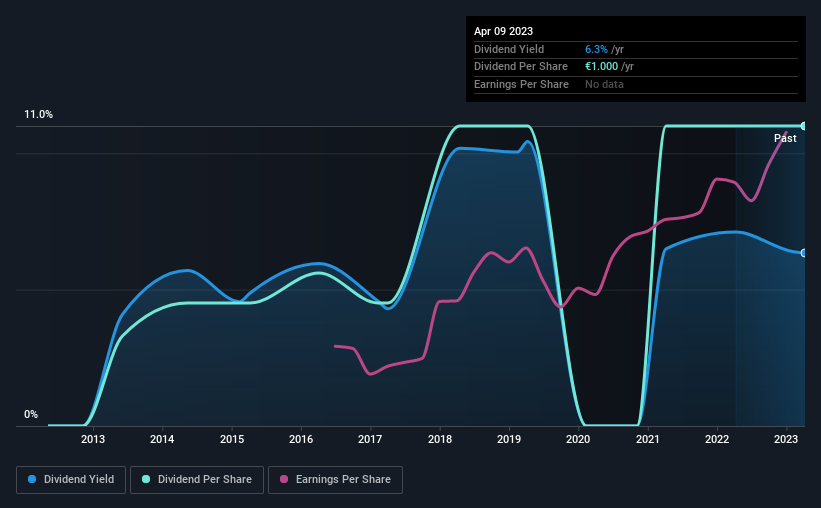Select the 2013 label on the x-axis

[93, 439]
